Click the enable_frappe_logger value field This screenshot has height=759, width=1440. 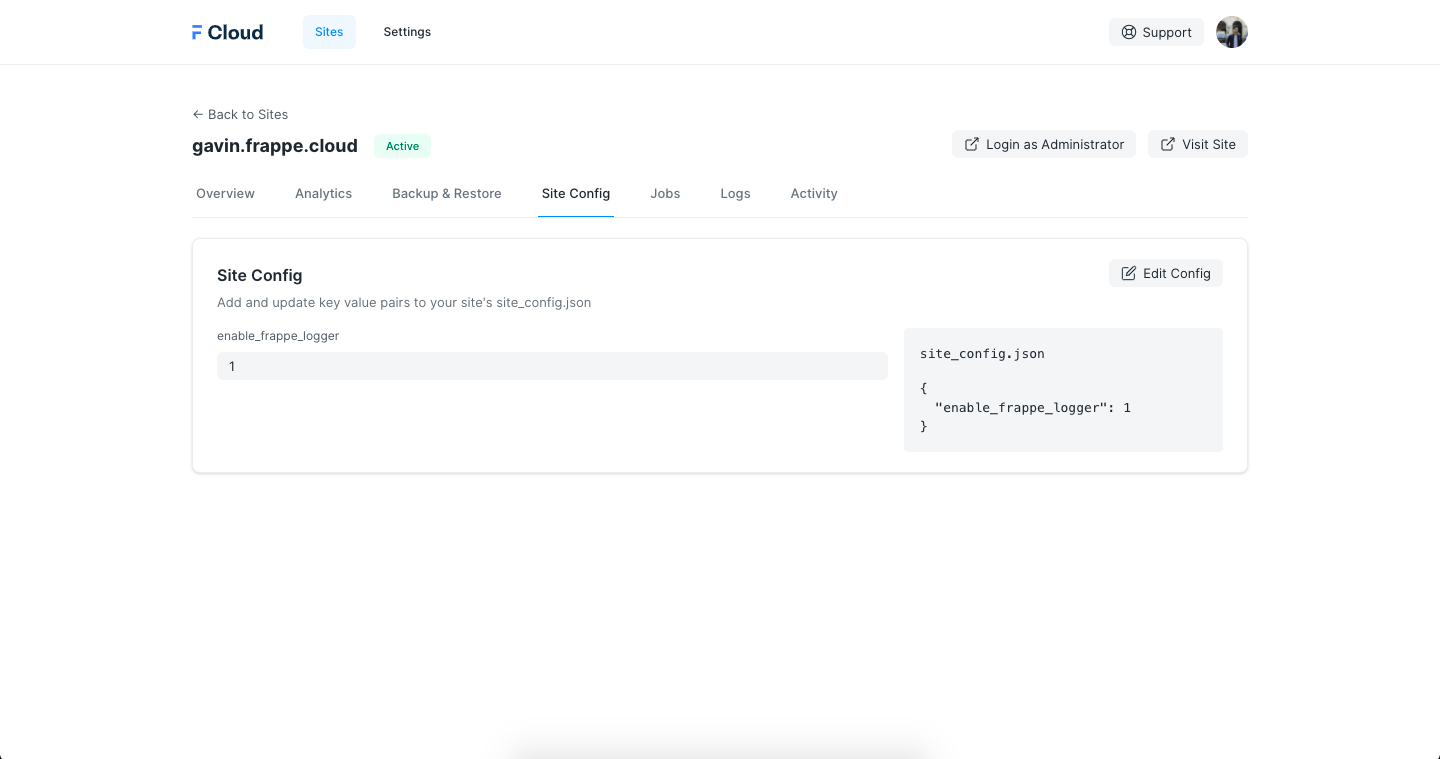tap(551, 366)
